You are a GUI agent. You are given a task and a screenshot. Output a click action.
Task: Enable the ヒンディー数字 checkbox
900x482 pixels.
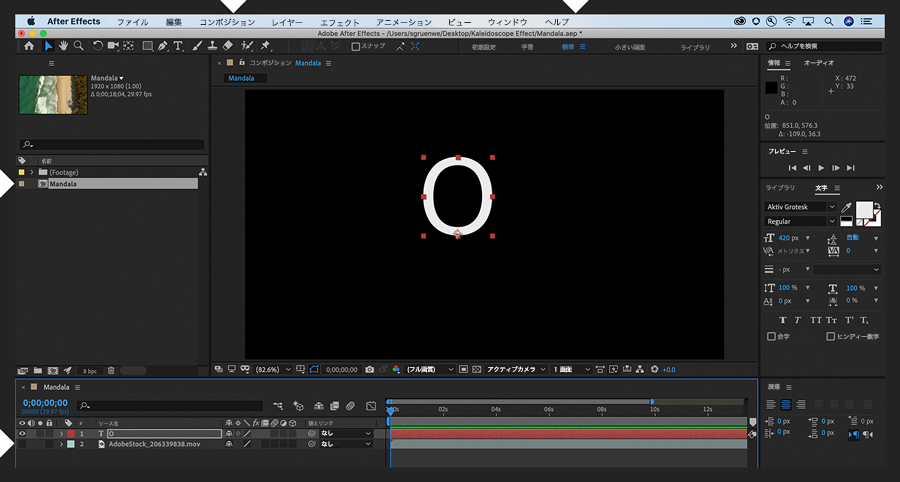tap(830, 336)
